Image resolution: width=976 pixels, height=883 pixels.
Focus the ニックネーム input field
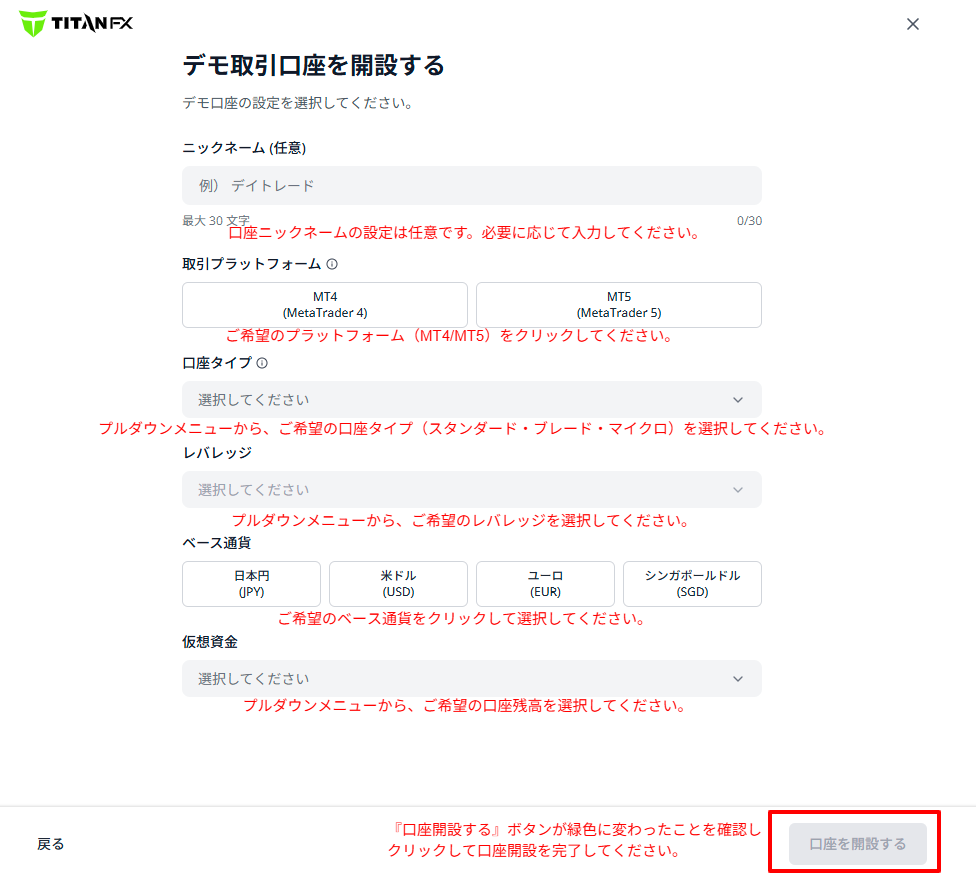click(472, 185)
